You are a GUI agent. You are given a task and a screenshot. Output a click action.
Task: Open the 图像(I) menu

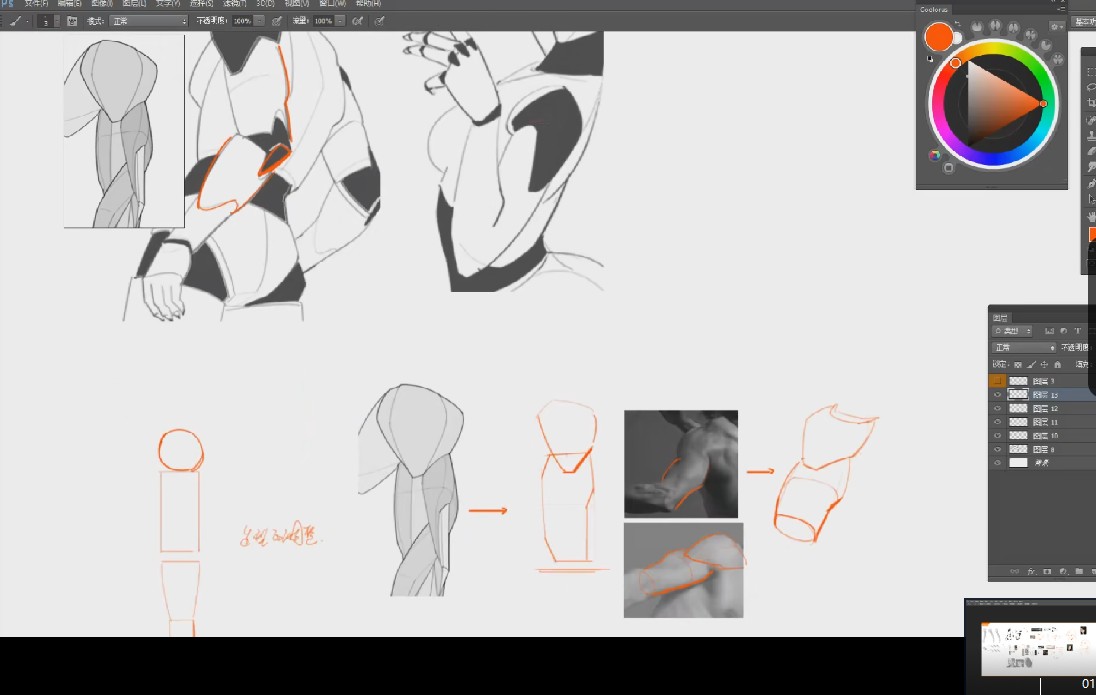point(102,3)
